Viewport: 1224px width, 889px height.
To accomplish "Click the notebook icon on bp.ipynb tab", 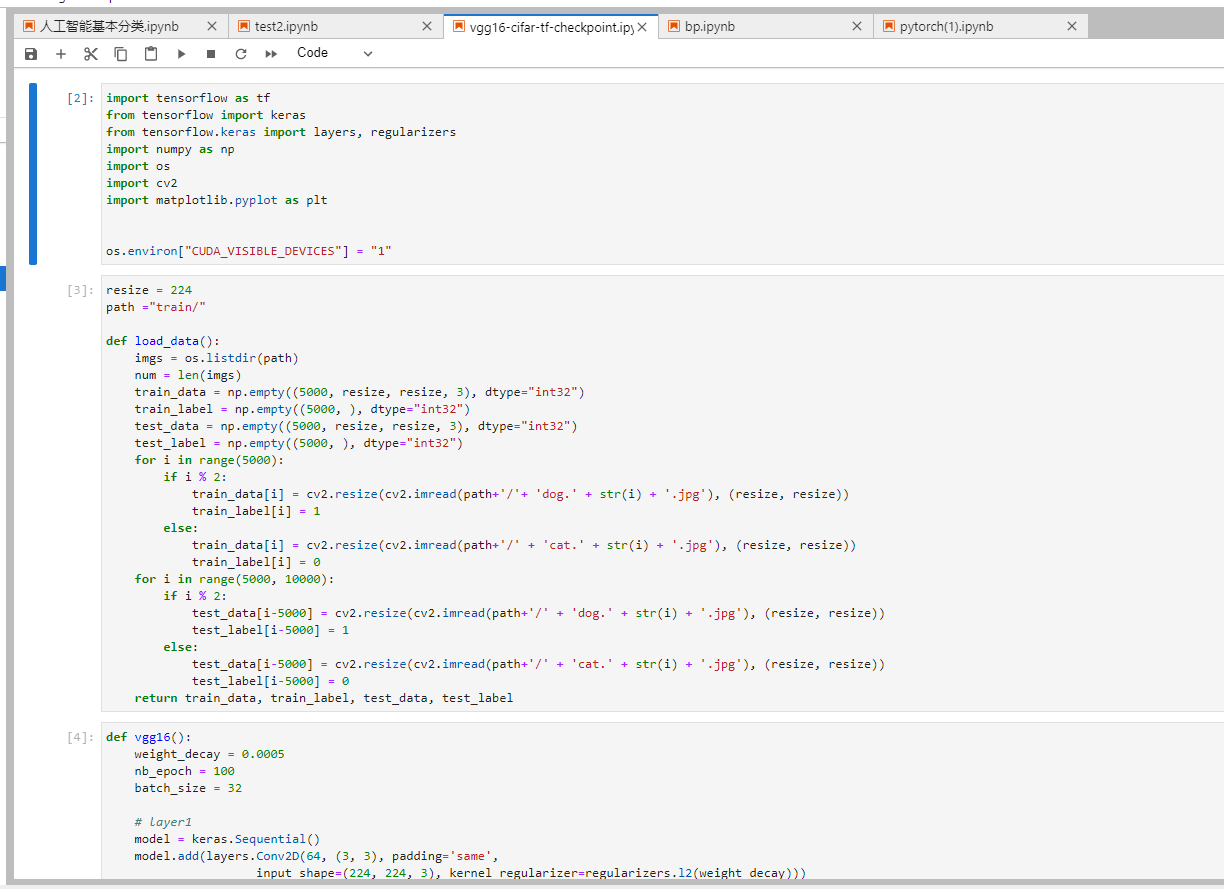I will tap(674, 27).
